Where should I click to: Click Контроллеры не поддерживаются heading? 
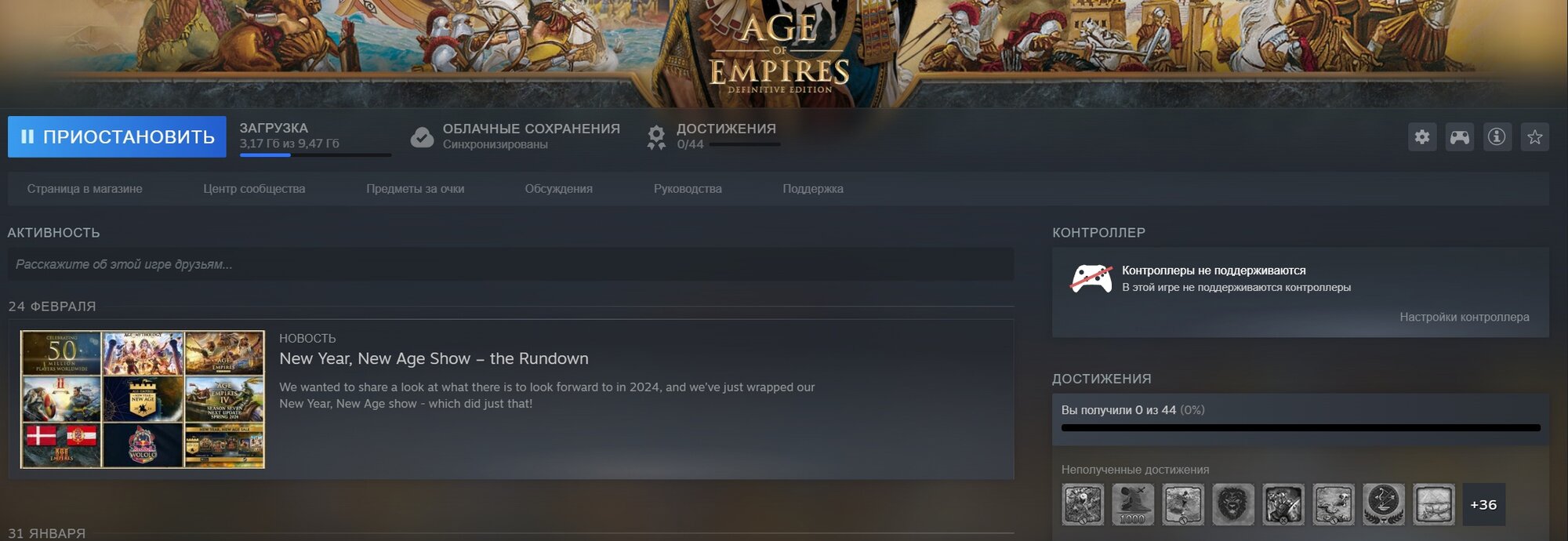[x=1214, y=270]
